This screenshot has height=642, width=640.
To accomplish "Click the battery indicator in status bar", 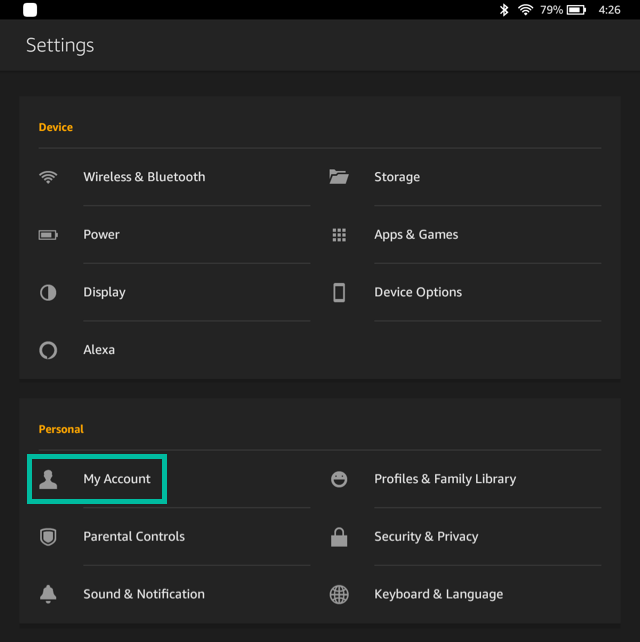I will pyautogui.click(x=576, y=10).
